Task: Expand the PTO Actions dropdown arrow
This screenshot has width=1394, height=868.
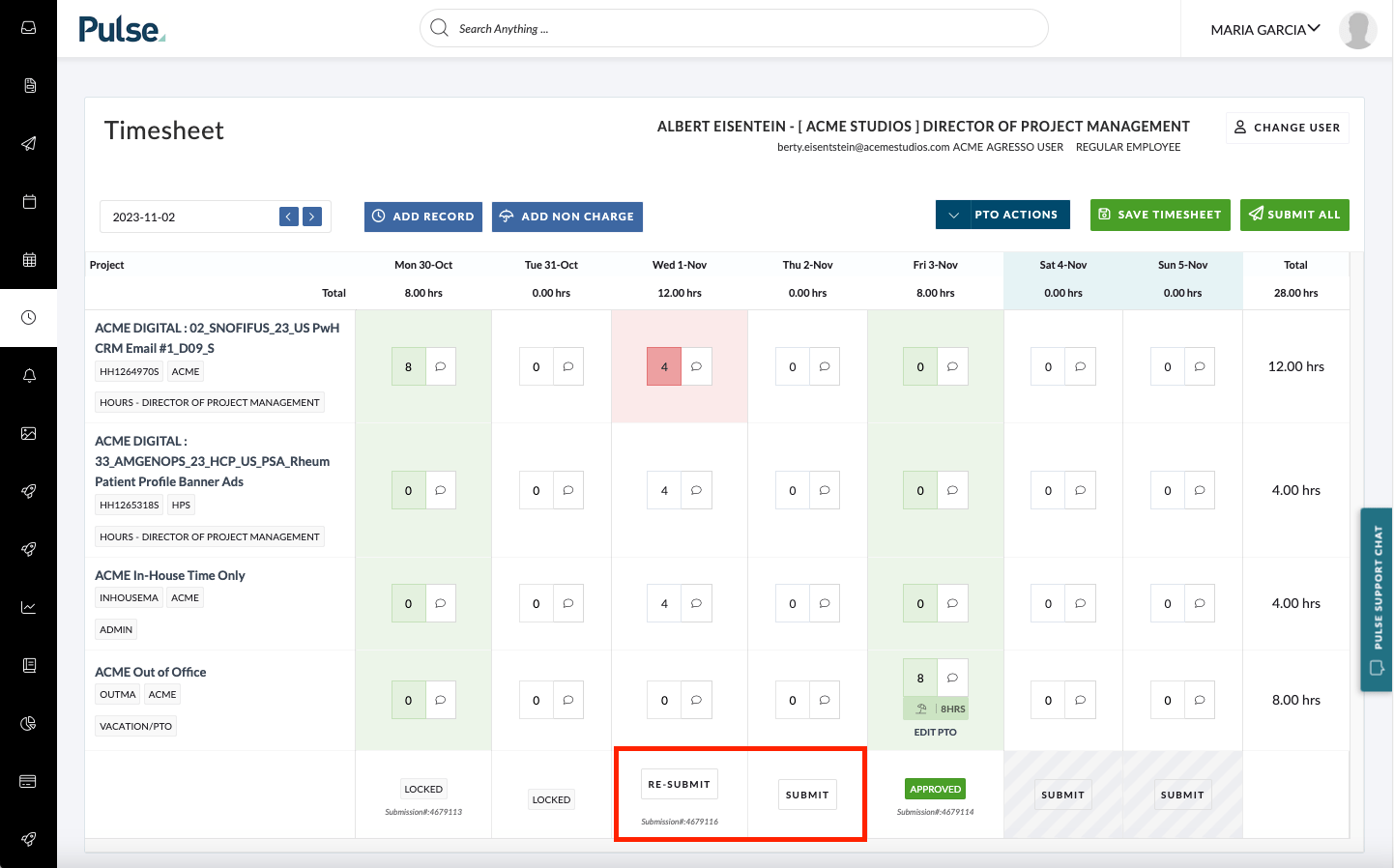Action: click(953, 215)
